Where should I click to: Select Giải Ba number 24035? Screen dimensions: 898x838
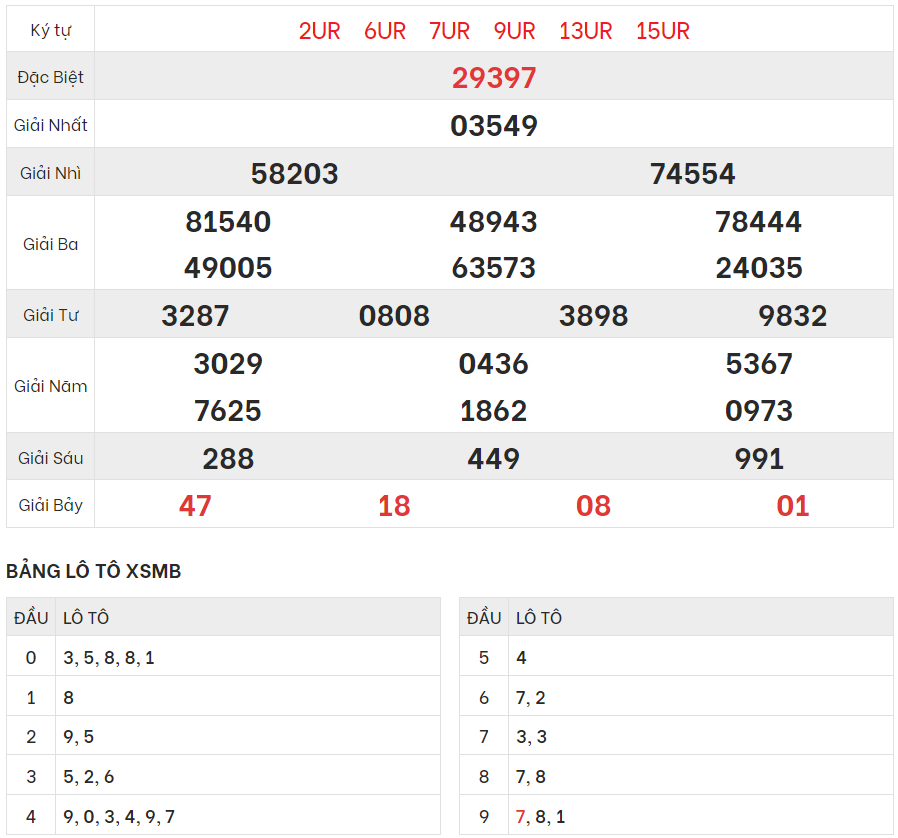click(759, 268)
